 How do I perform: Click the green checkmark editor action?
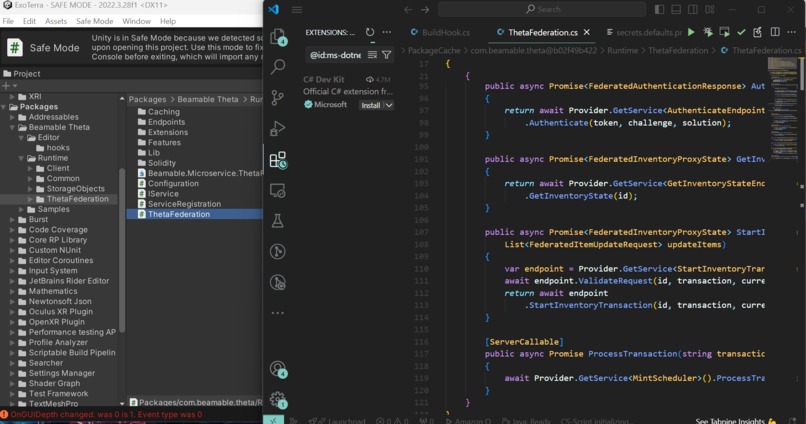[741, 32]
